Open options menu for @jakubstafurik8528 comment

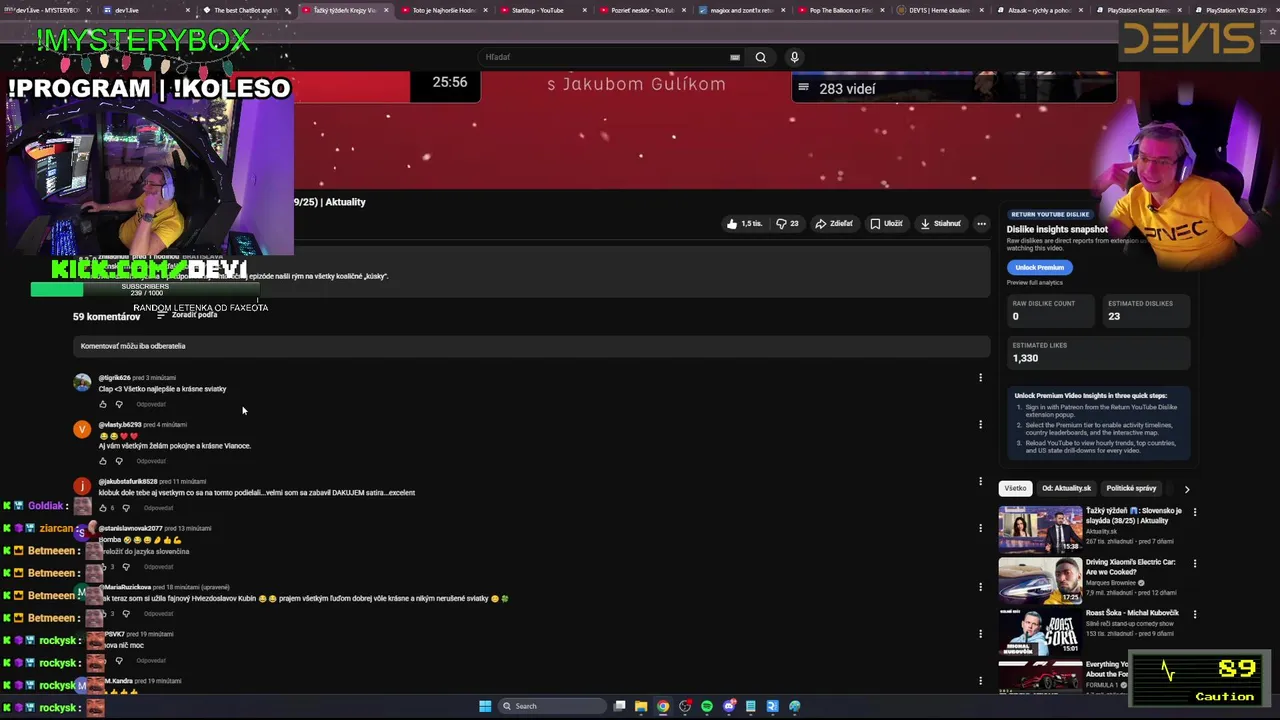(980, 481)
